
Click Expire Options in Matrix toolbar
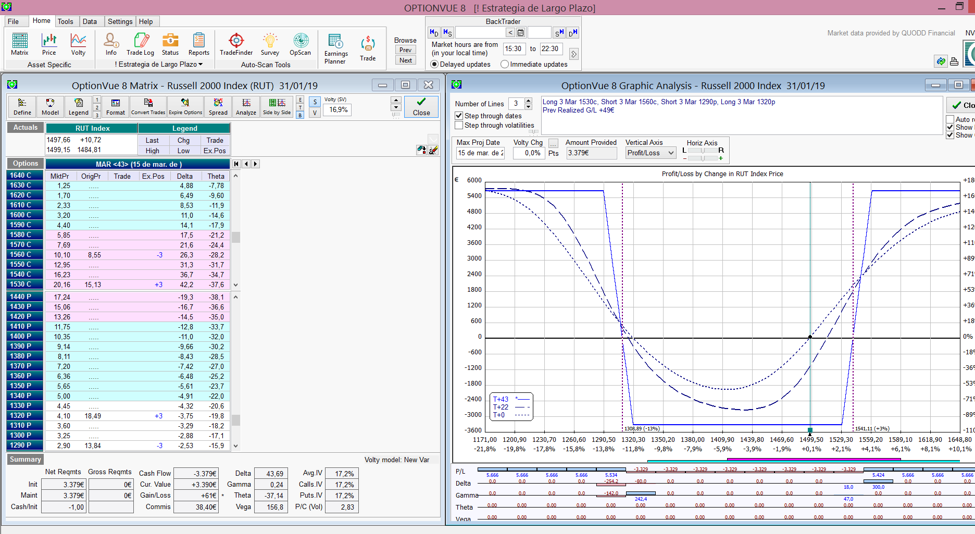point(185,106)
